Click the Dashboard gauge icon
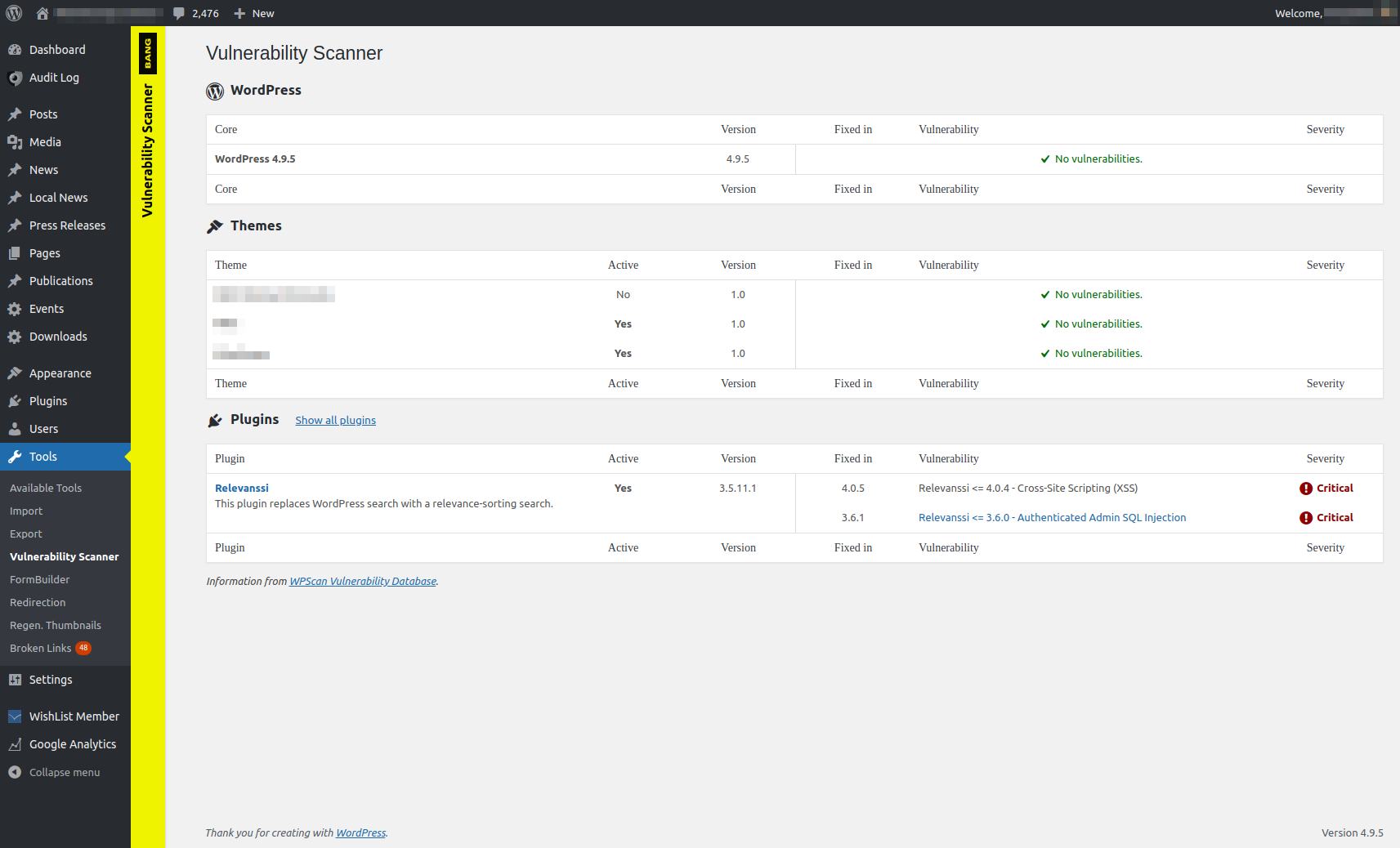Screen dimensions: 1400x848 [15, 50]
